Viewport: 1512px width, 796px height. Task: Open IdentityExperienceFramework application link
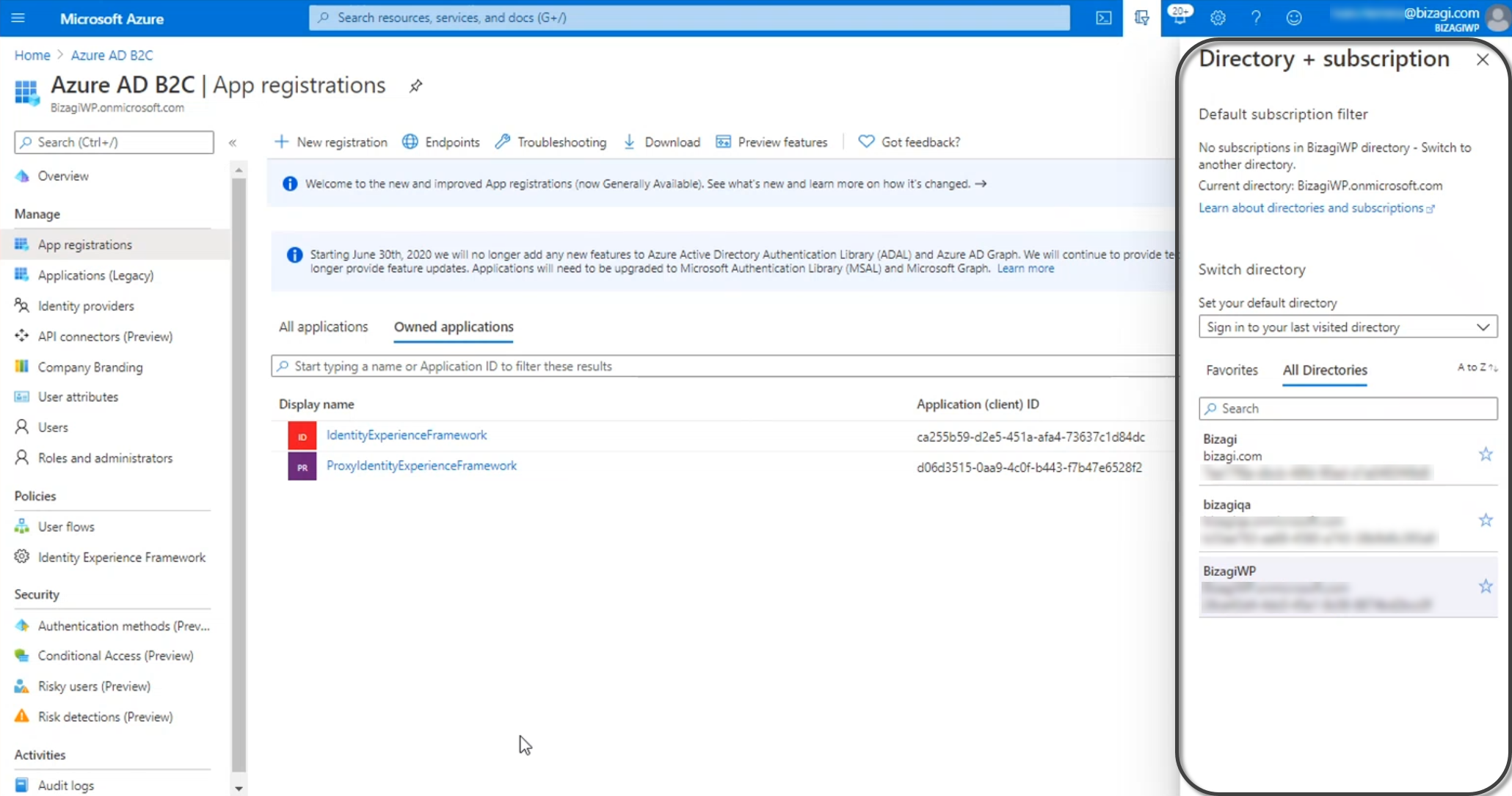click(x=407, y=436)
